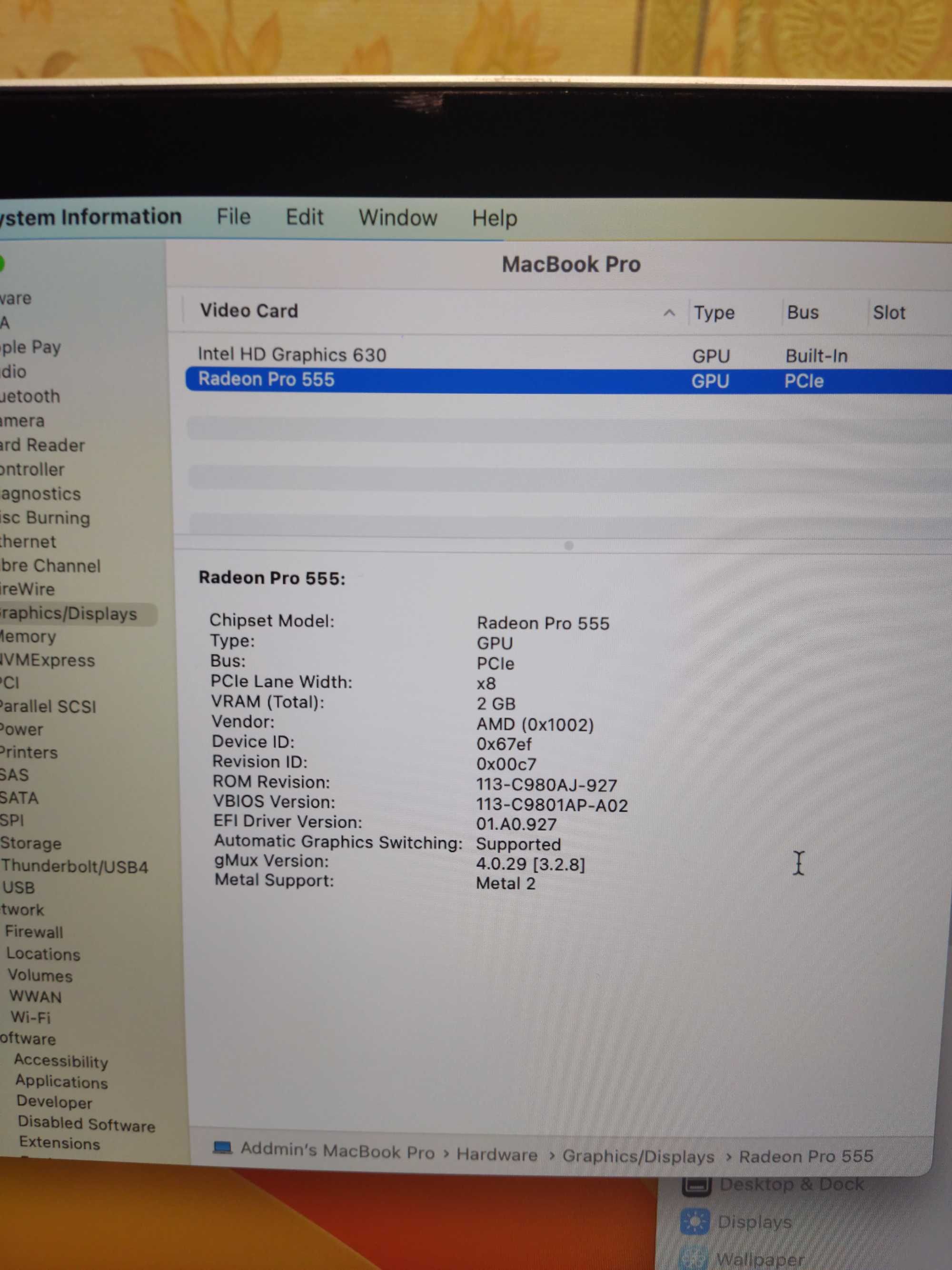Select Accessibility in the sidebar
Viewport: 952px width, 1270px height.
pyautogui.click(x=61, y=1061)
